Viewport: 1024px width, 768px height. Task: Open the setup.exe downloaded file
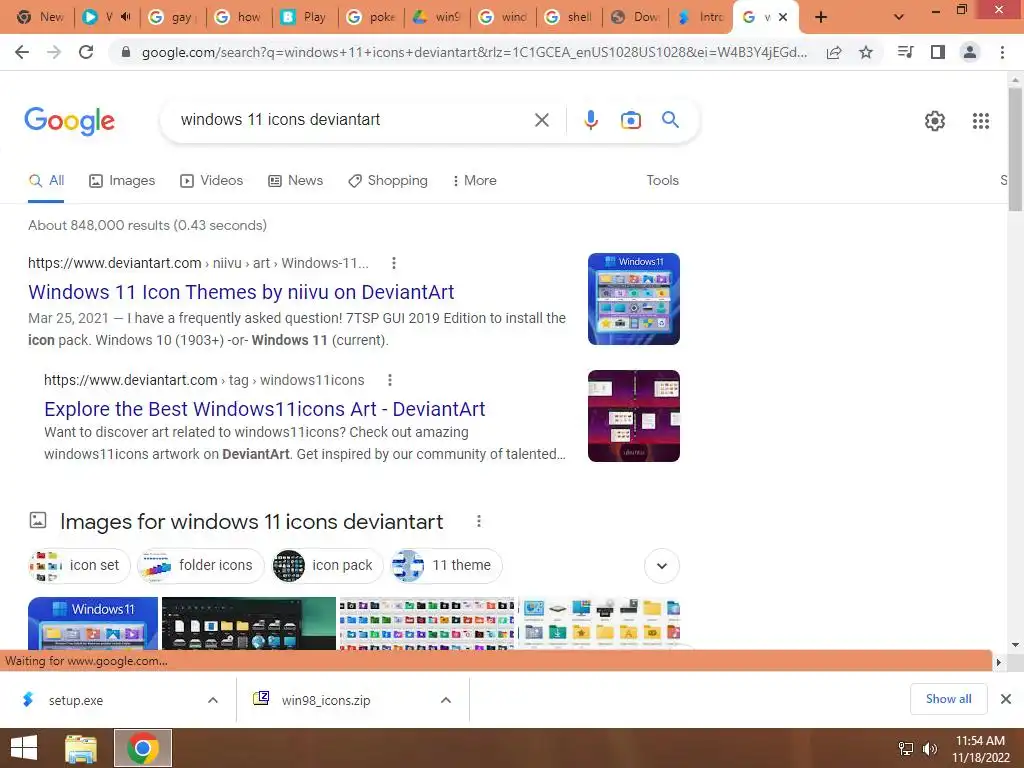(x=76, y=700)
